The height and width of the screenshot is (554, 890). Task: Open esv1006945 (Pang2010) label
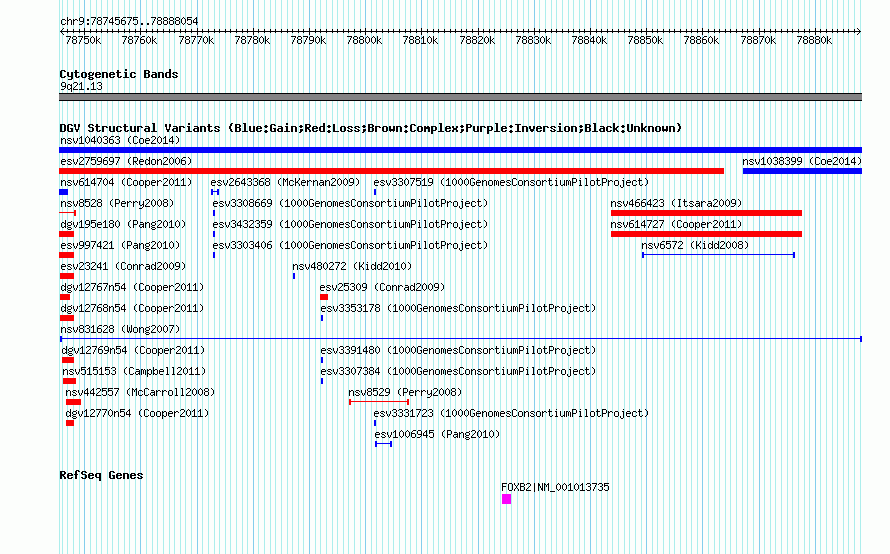tap(437, 434)
